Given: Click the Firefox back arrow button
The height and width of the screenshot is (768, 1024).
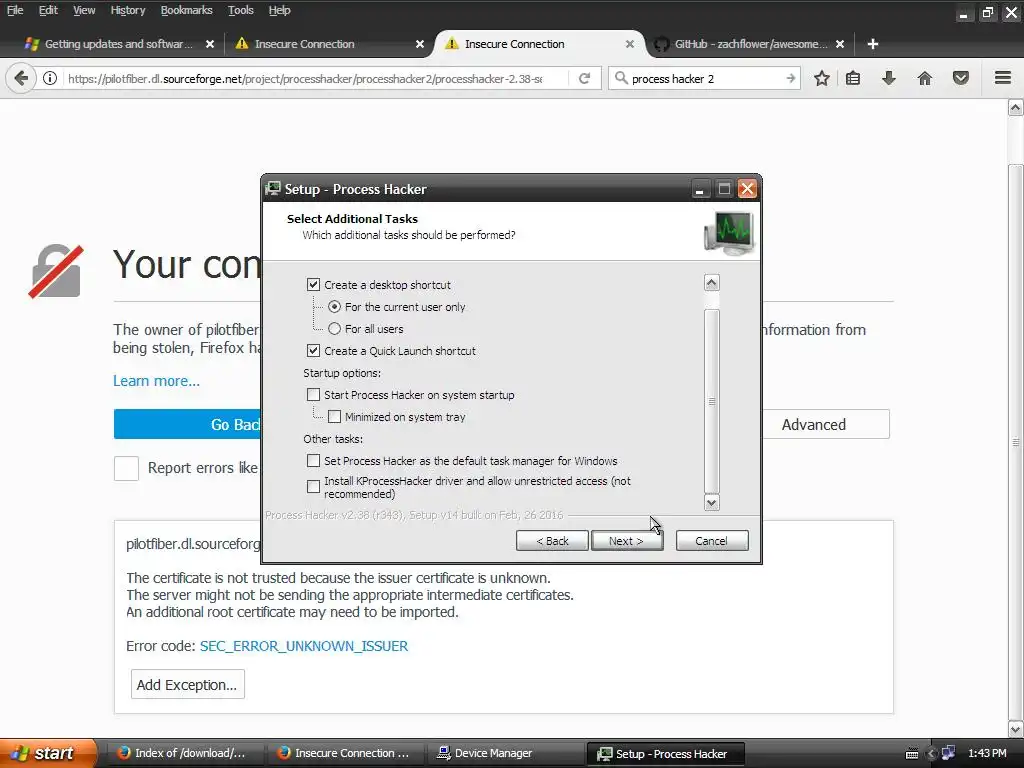Looking at the screenshot, I should pyautogui.click(x=21, y=78).
